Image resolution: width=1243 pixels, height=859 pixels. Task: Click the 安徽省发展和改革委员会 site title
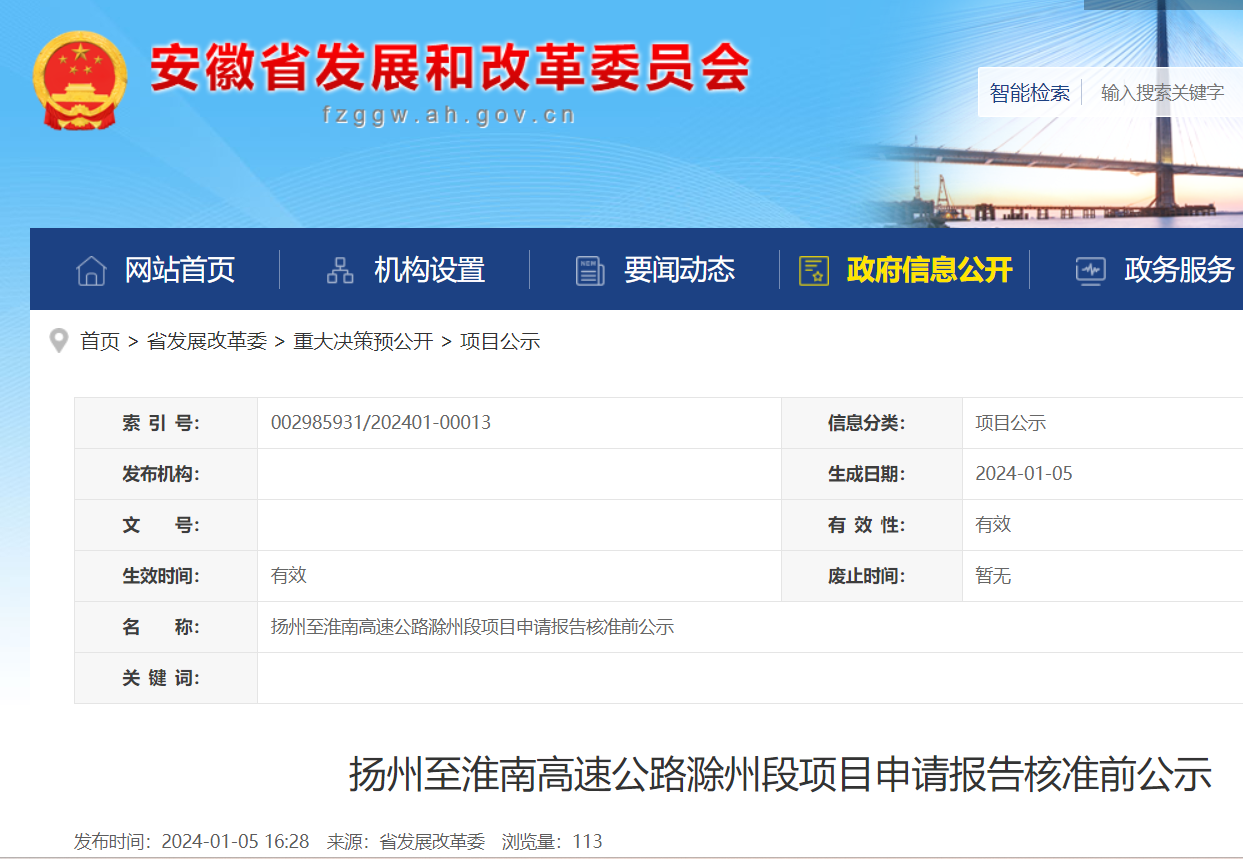point(450,69)
